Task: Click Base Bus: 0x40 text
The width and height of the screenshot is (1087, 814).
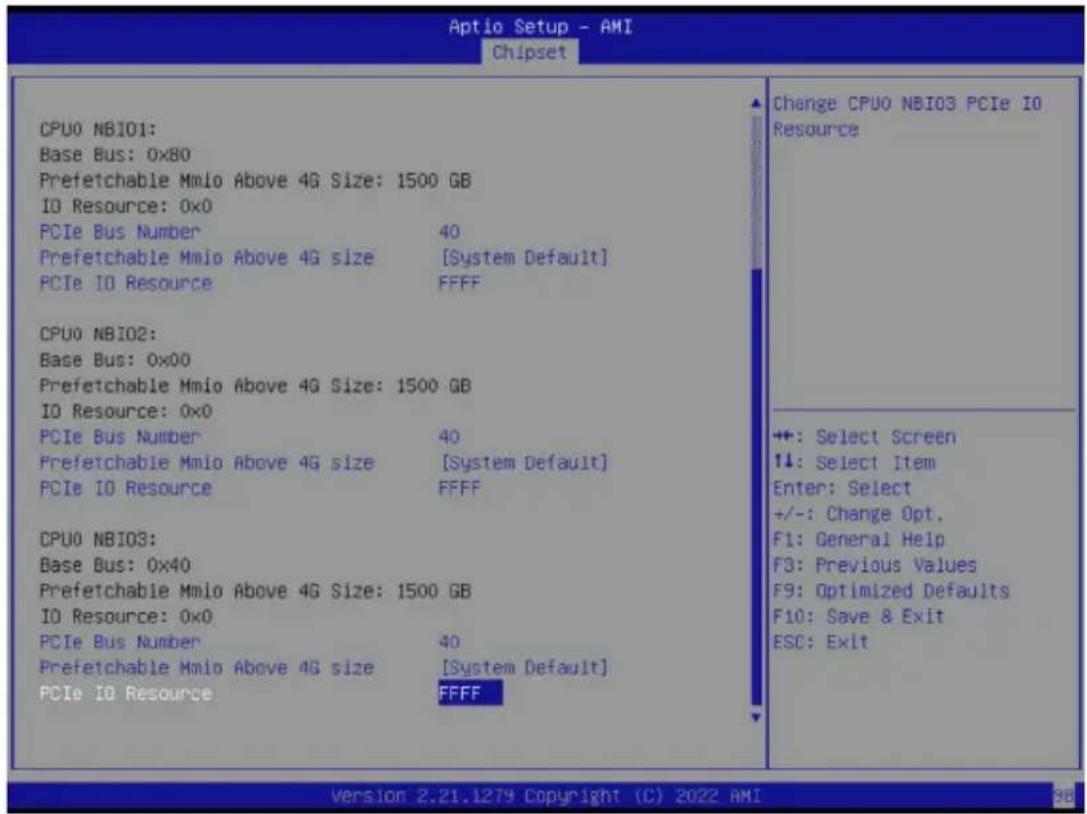Action: click(x=115, y=565)
